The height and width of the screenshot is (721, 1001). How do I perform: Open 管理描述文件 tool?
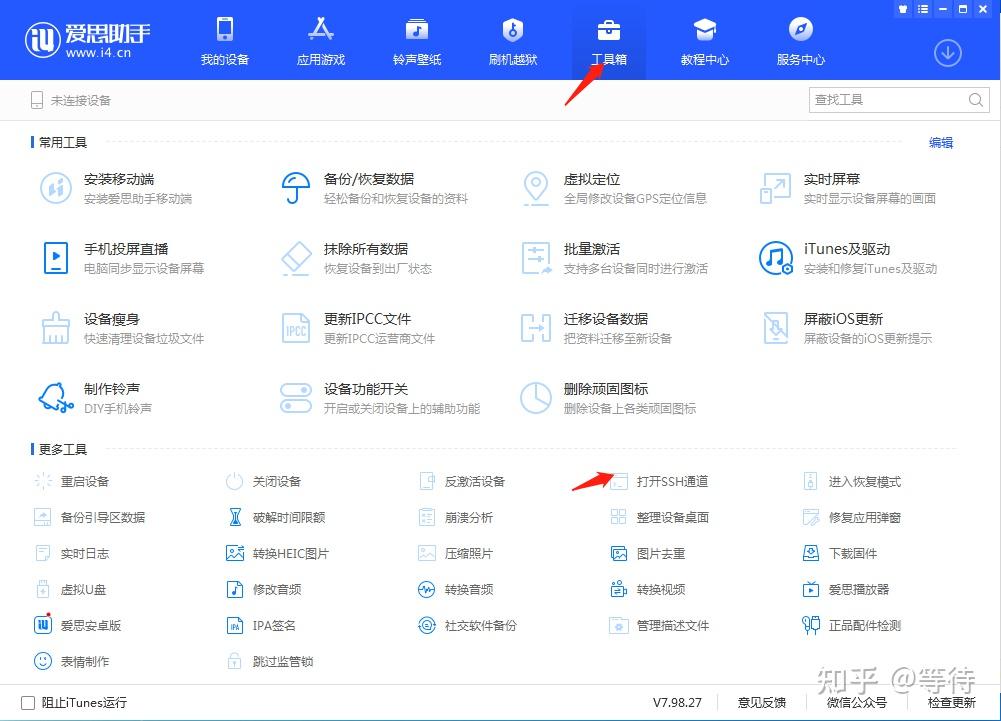[659, 625]
